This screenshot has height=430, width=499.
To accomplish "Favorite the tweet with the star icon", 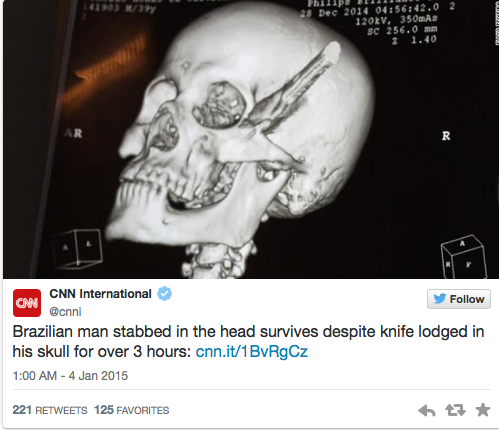I will tap(483, 410).
